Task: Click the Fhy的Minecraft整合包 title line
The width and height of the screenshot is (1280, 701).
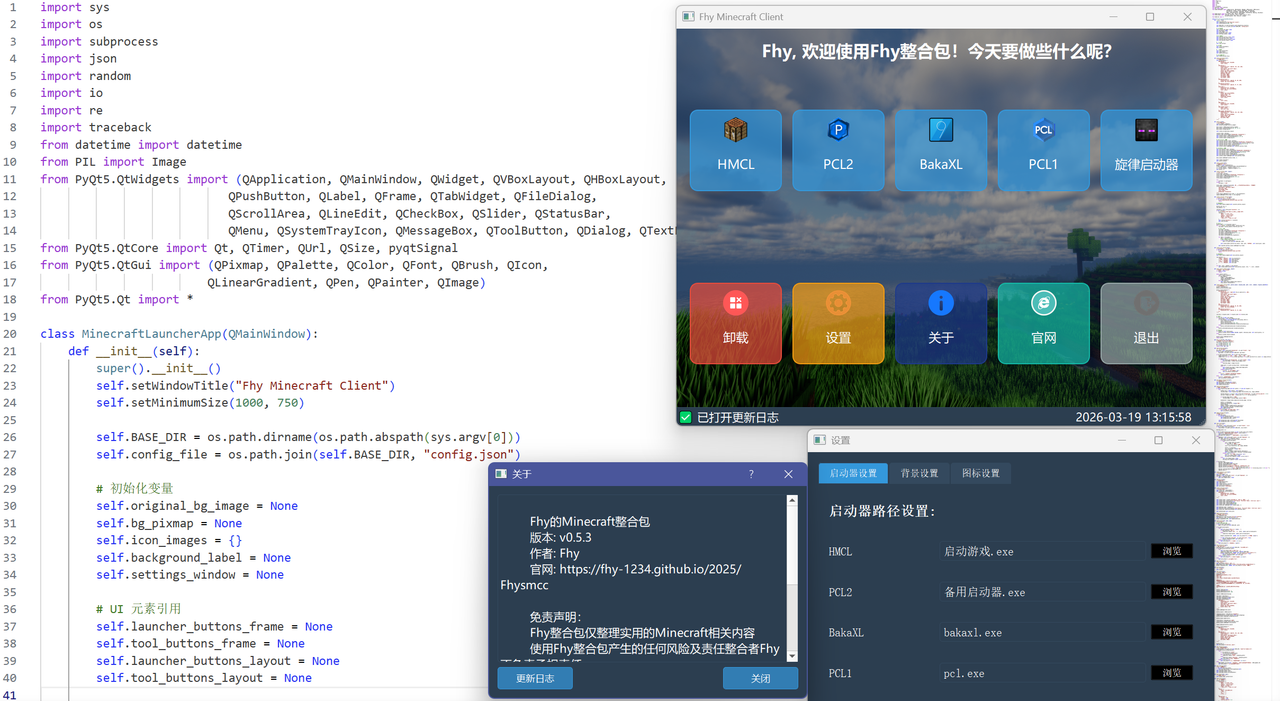Action: tap(590, 521)
